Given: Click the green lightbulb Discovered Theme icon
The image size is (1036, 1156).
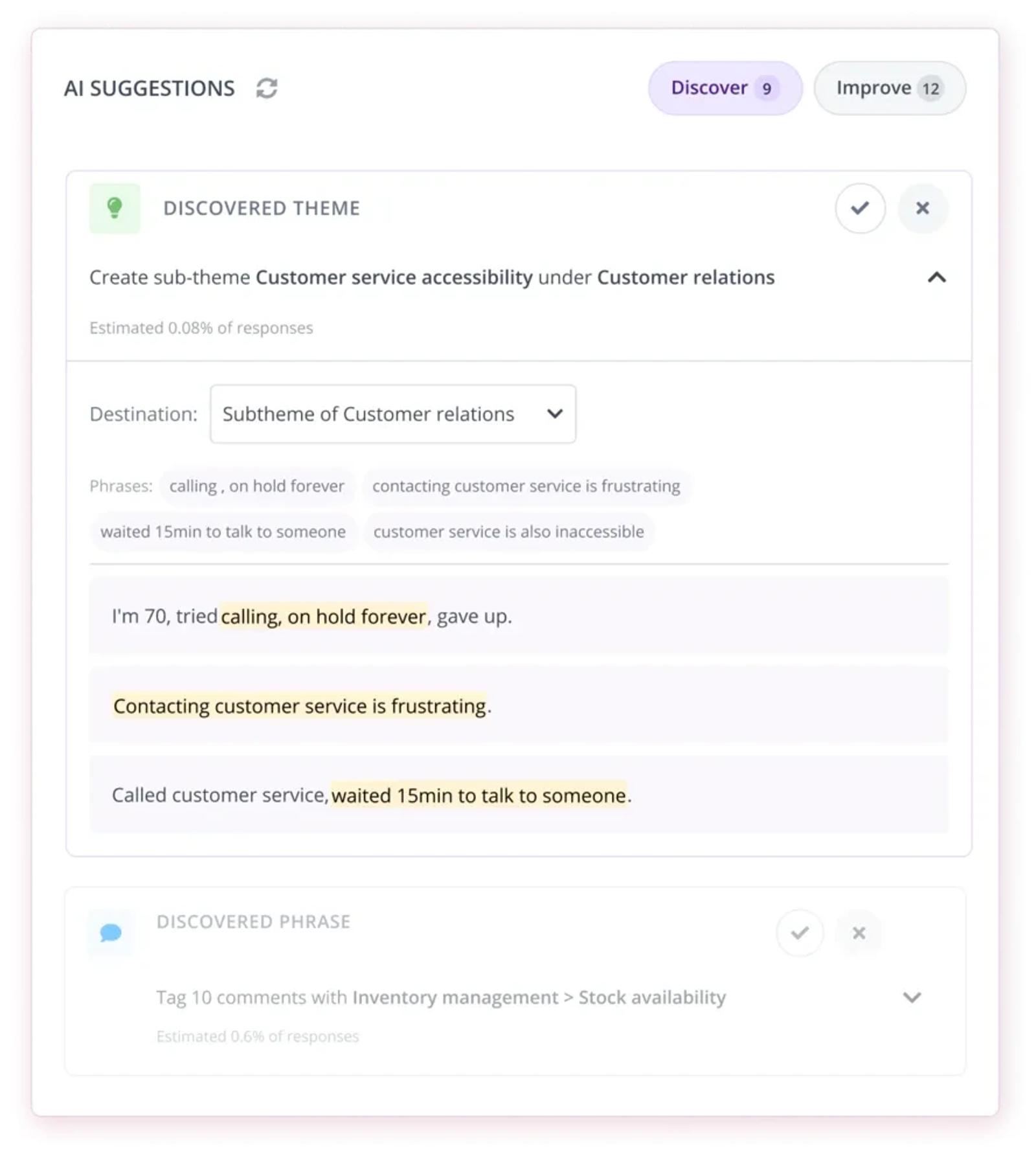Looking at the screenshot, I should (x=115, y=208).
